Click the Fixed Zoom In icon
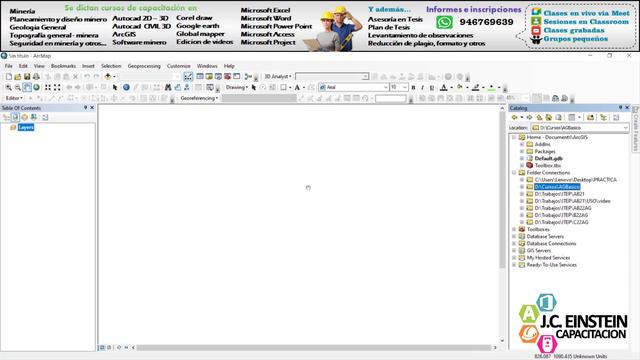This screenshot has width=640, height=360. tap(48, 87)
